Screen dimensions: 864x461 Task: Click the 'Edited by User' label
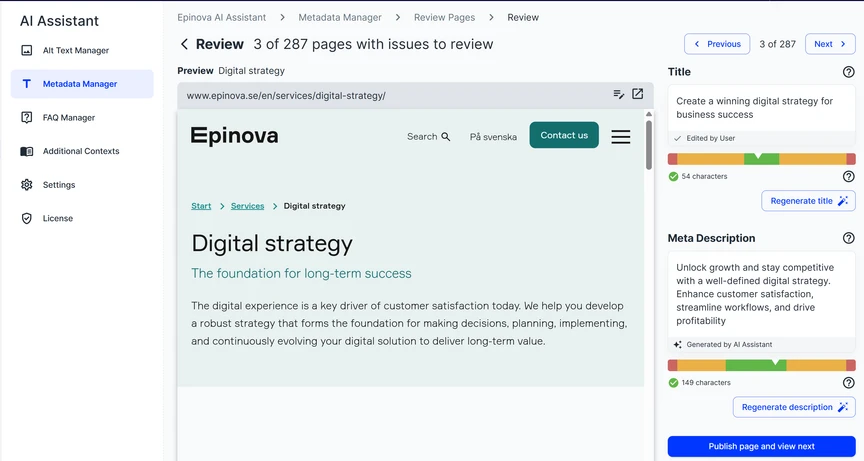711,138
